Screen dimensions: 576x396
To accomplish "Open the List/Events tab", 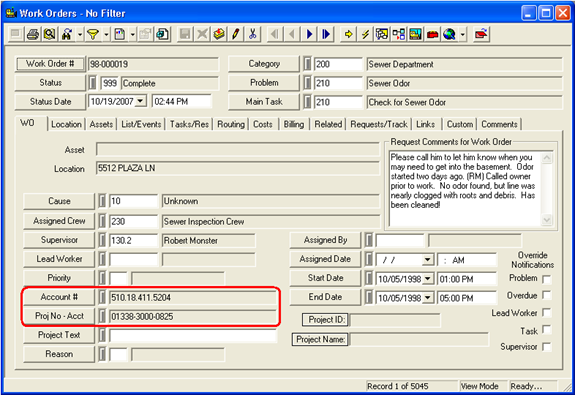I will click(141, 125).
